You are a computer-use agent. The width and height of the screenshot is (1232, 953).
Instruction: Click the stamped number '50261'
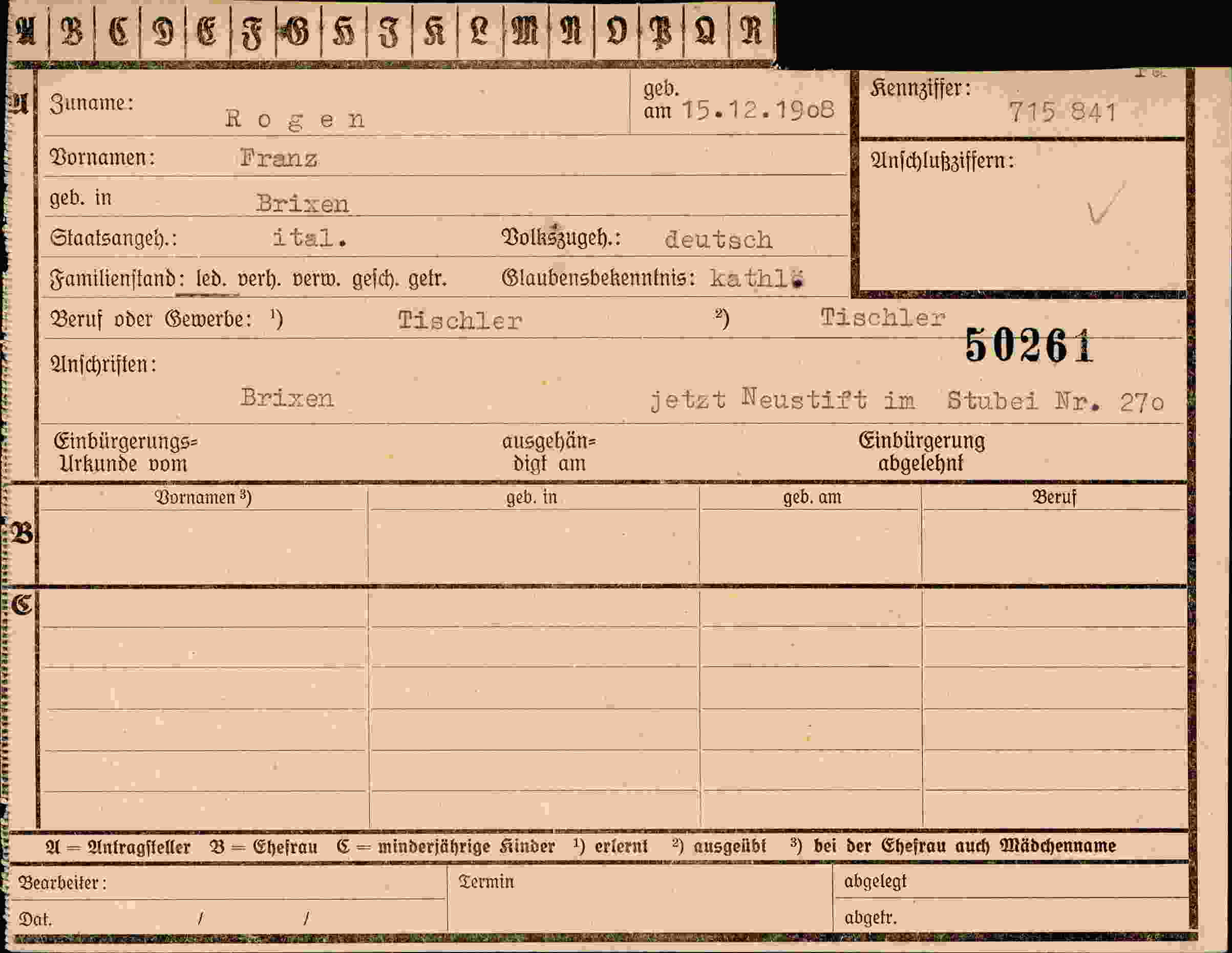pyautogui.click(x=1030, y=345)
